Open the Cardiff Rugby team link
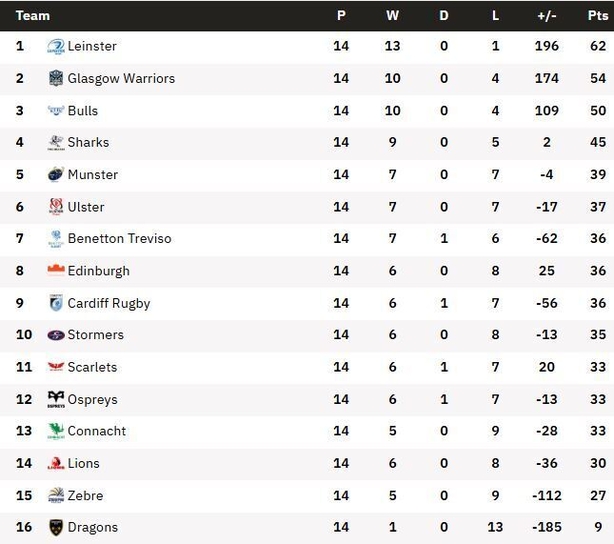Image resolution: width=614 pixels, height=544 pixels. tap(109, 304)
